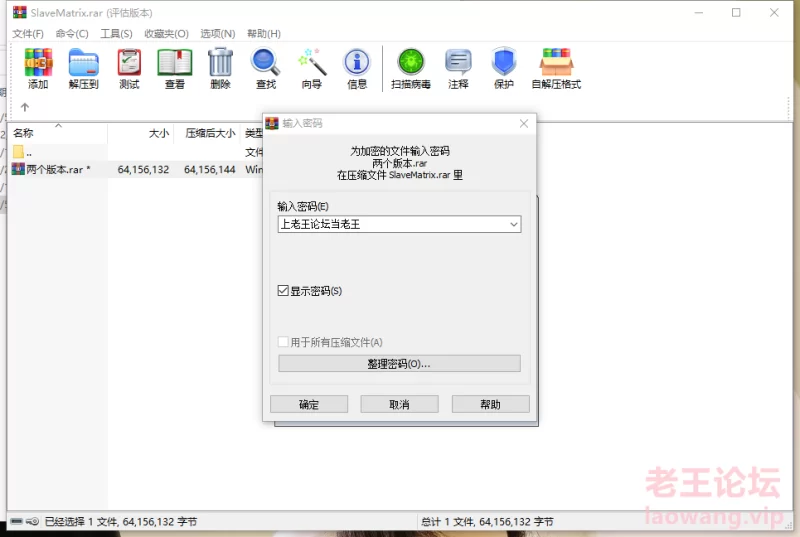Click the 两个版本.rar file icon

(x=18, y=169)
